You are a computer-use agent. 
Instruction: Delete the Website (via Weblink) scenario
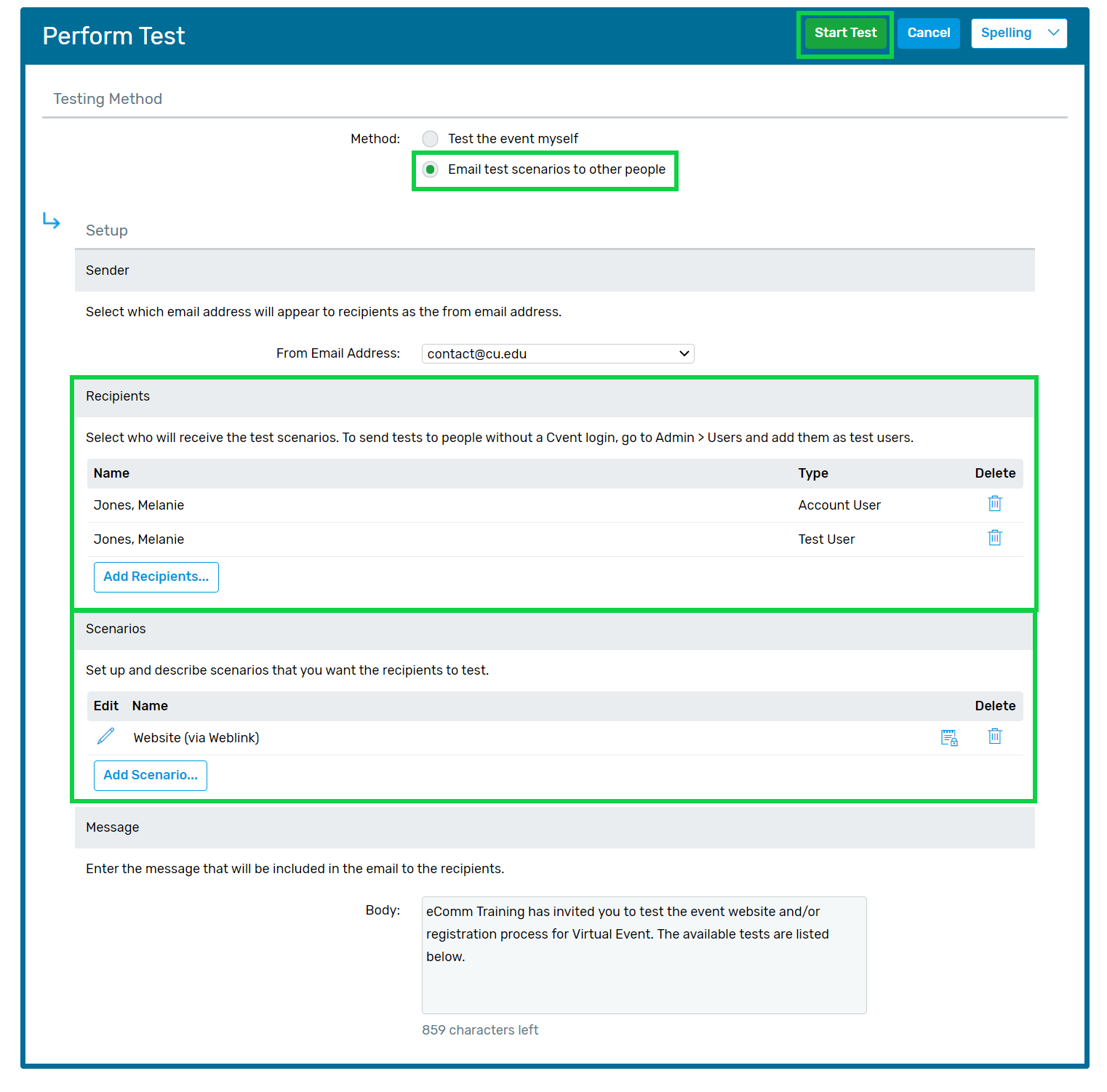coord(994,736)
